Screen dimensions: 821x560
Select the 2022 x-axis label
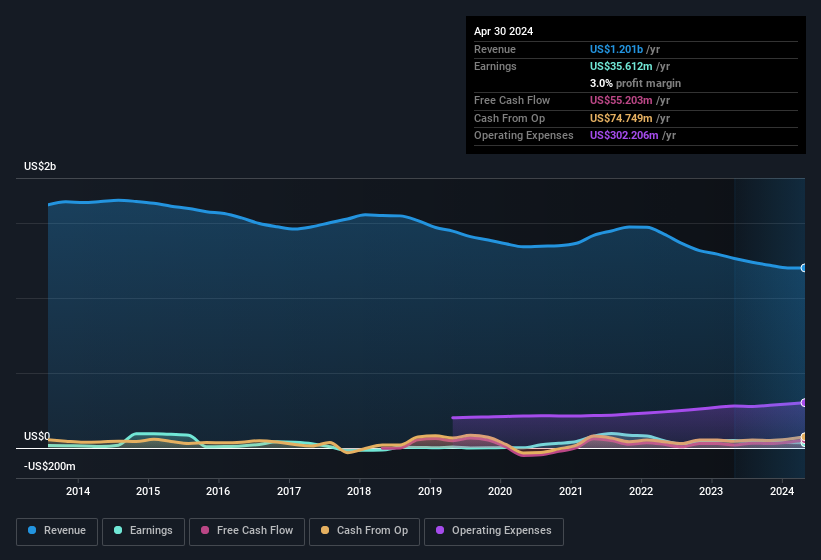[641, 491]
